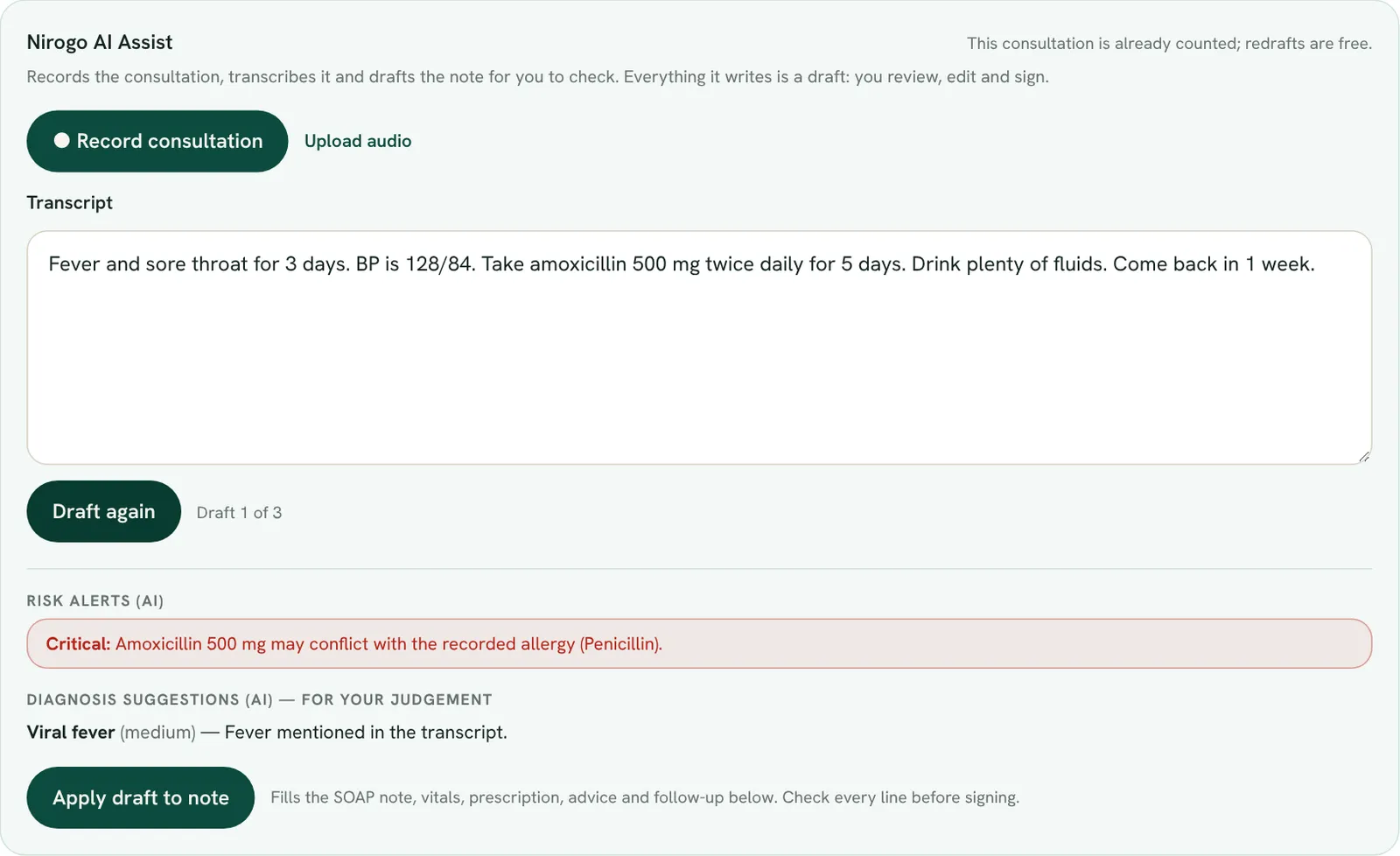
Task: Click the 'Fills the SOAP note' hint text
Action: [x=645, y=797]
